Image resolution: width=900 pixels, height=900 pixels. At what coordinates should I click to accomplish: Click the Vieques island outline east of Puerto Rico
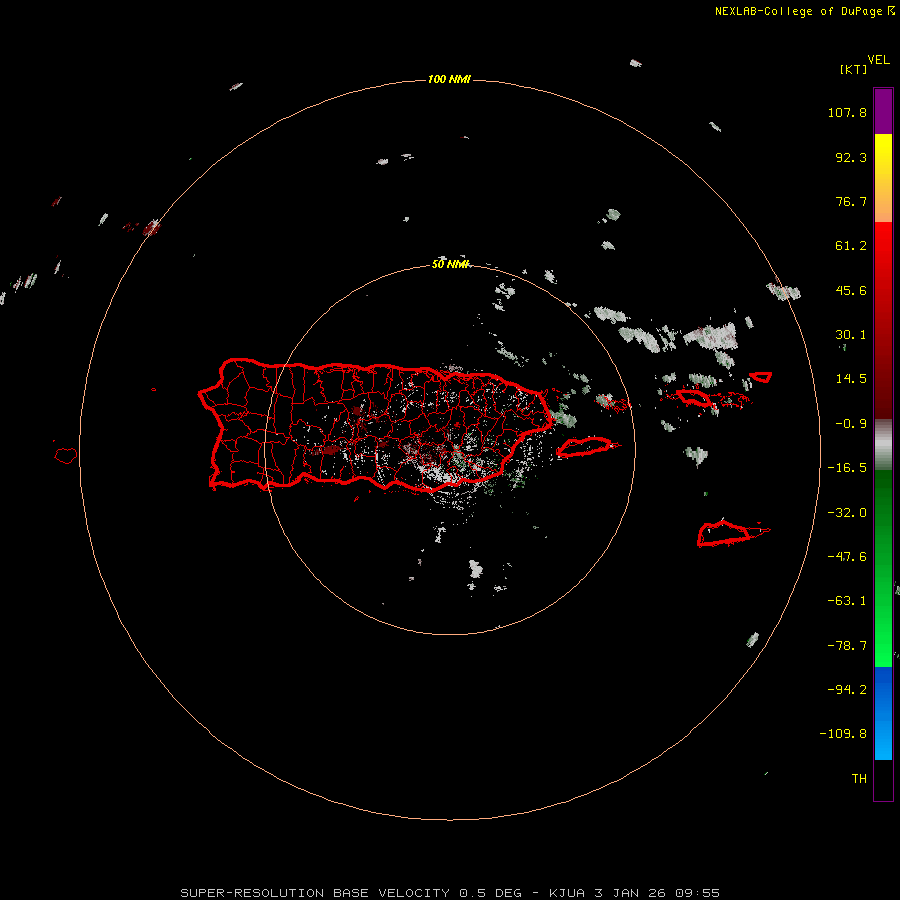point(585,447)
